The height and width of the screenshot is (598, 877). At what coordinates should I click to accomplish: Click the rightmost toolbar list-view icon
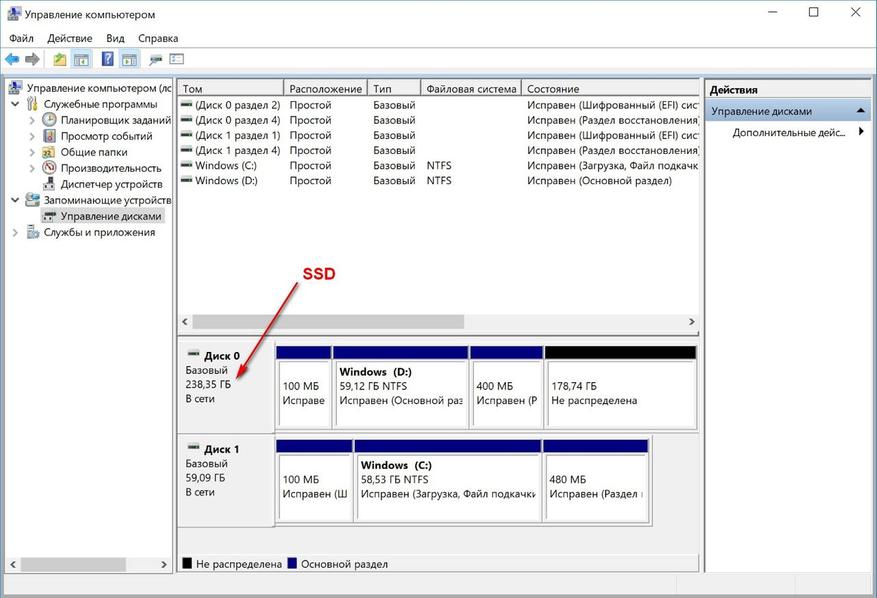(177, 59)
